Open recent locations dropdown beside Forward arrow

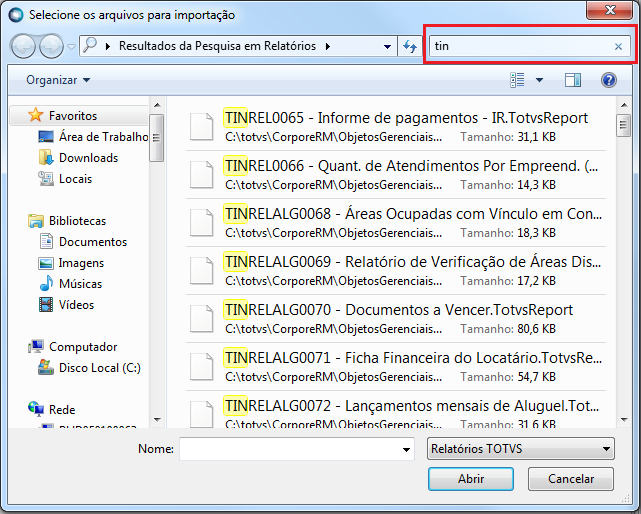tap(72, 47)
